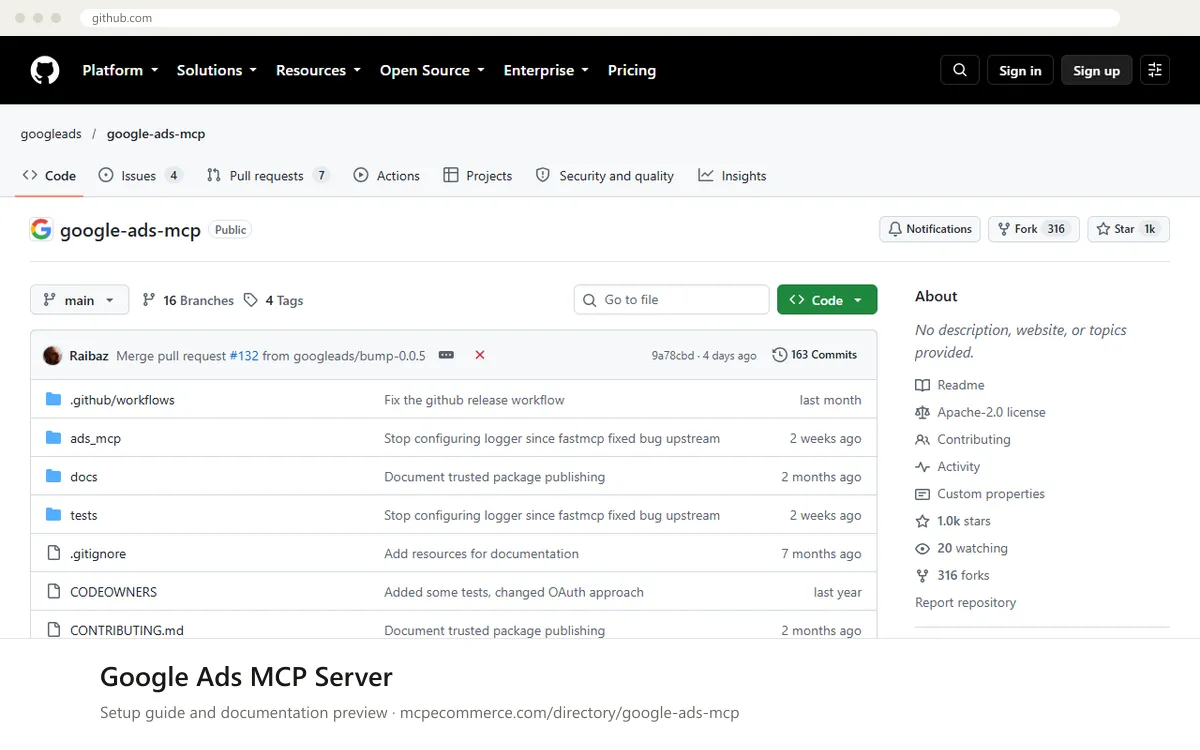Click the Google logo avatar beside repo name
This screenshot has width=1200, height=750.
(41, 229)
